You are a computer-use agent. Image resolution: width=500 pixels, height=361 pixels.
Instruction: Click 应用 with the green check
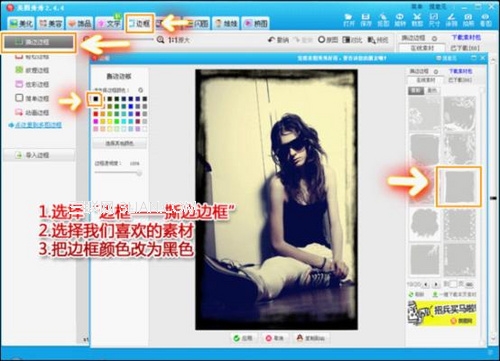pyautogui.click(x=243, y=338)
